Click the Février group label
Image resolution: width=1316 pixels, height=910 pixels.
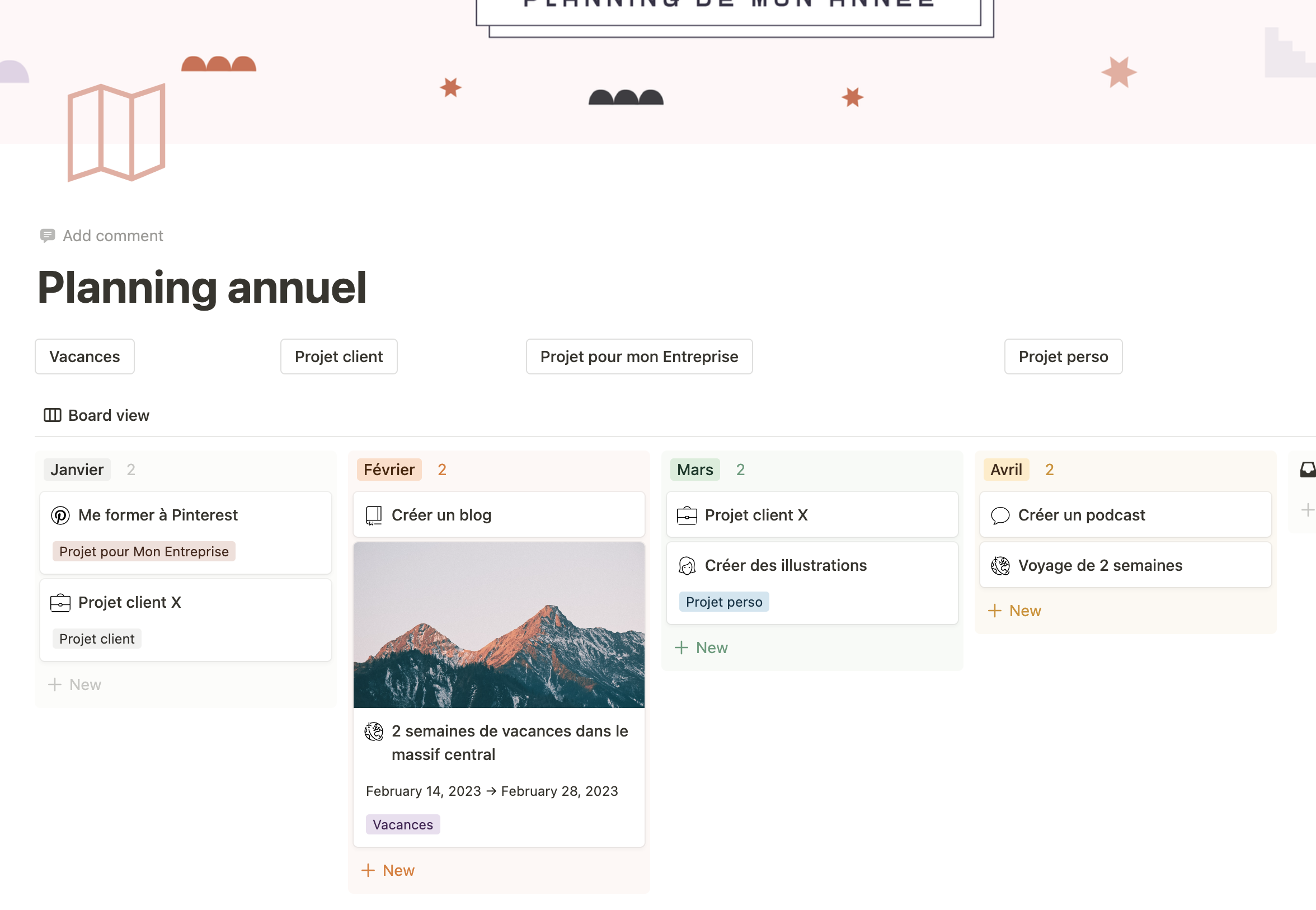(389, 470)
